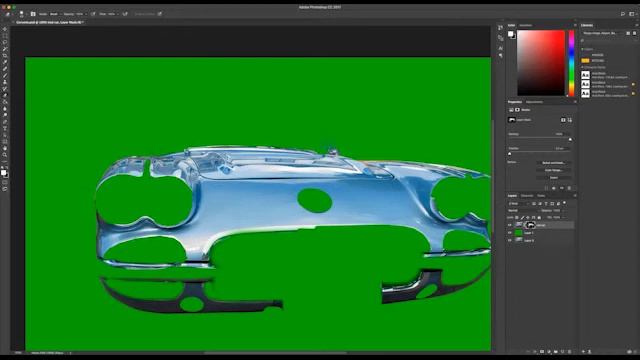Viewport: 640px width, 360px height.
Task: Click inside the red color picker field
Action: coord(541,63)
